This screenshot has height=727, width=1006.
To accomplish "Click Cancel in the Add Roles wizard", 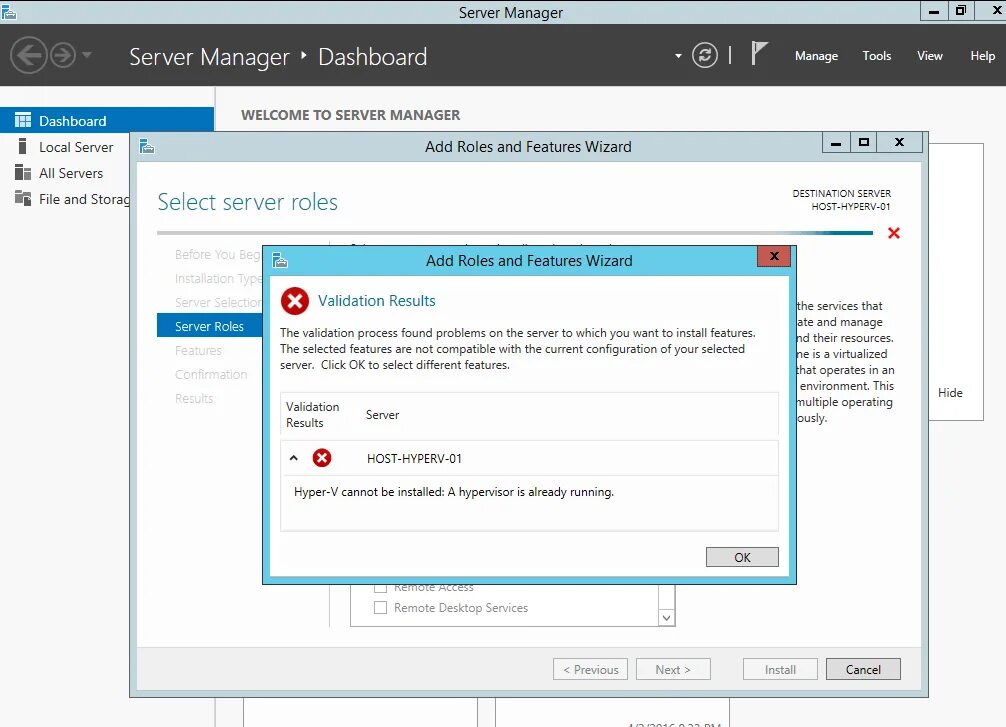I will (863, 669).
